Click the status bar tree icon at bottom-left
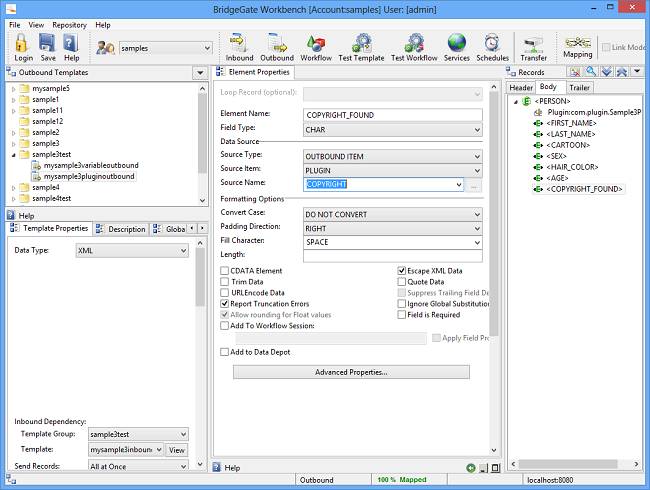 [11, 480]
